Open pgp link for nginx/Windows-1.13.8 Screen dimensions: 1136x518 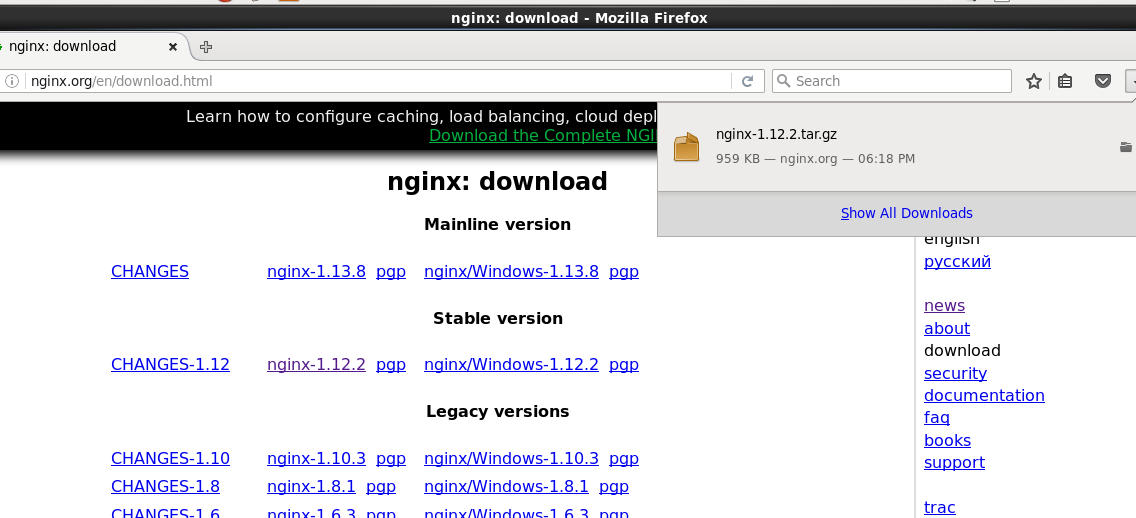tap(624, 272)
